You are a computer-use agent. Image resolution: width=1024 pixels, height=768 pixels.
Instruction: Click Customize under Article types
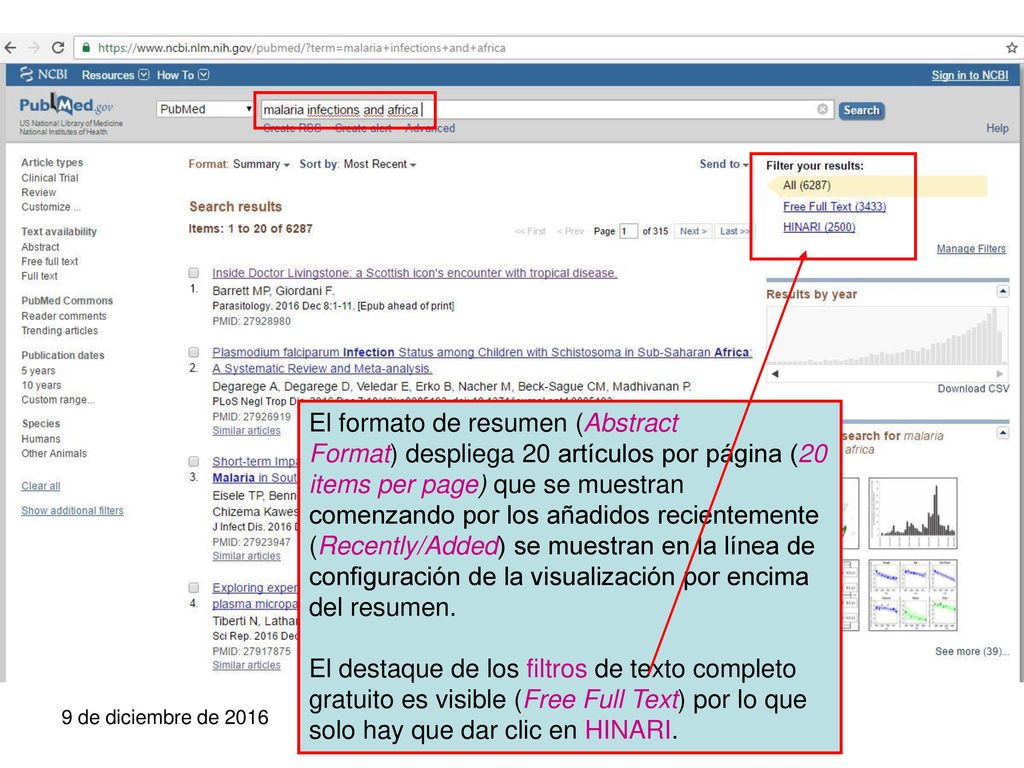51,207
